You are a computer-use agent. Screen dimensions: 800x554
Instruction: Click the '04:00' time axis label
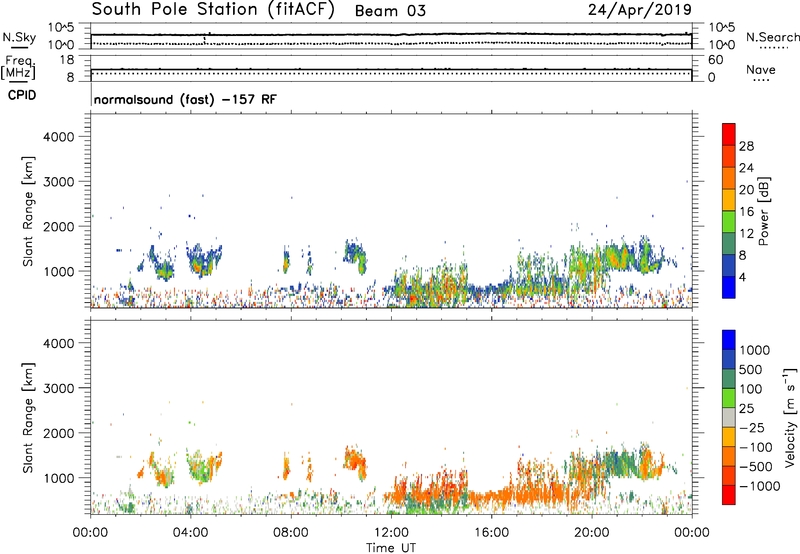point(191,533)
